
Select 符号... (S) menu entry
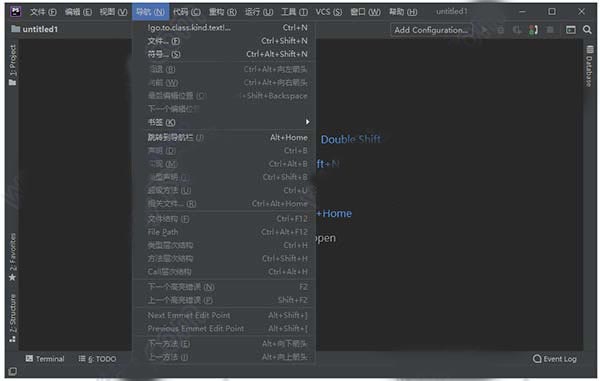click(x=227, y=54)
